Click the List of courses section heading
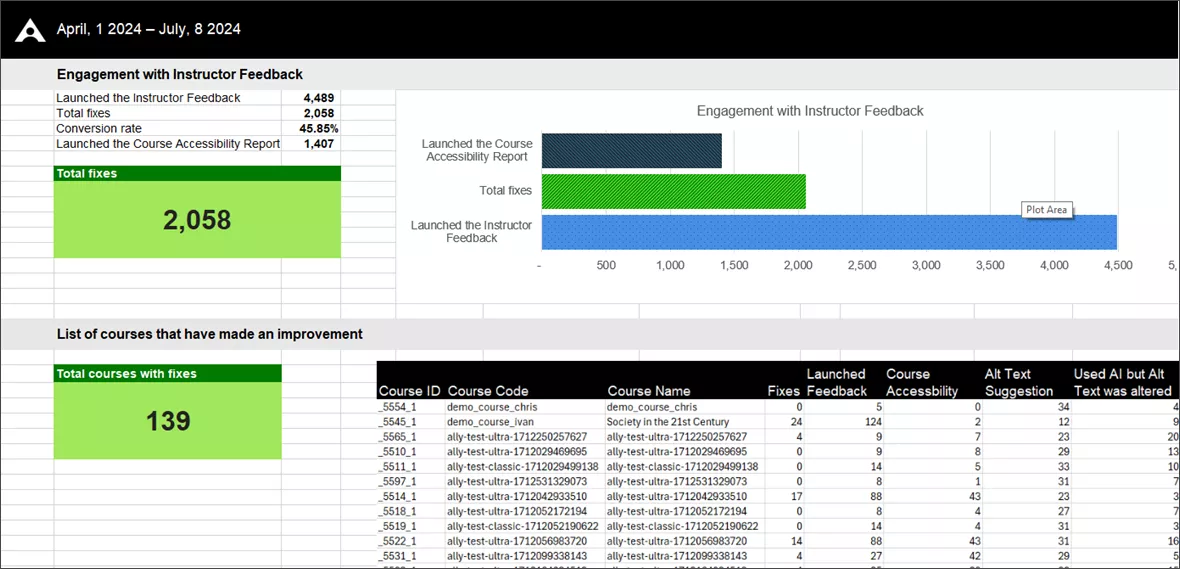Image resolution: width=1180 pixels, height=569 pixels. coord(210,334)
